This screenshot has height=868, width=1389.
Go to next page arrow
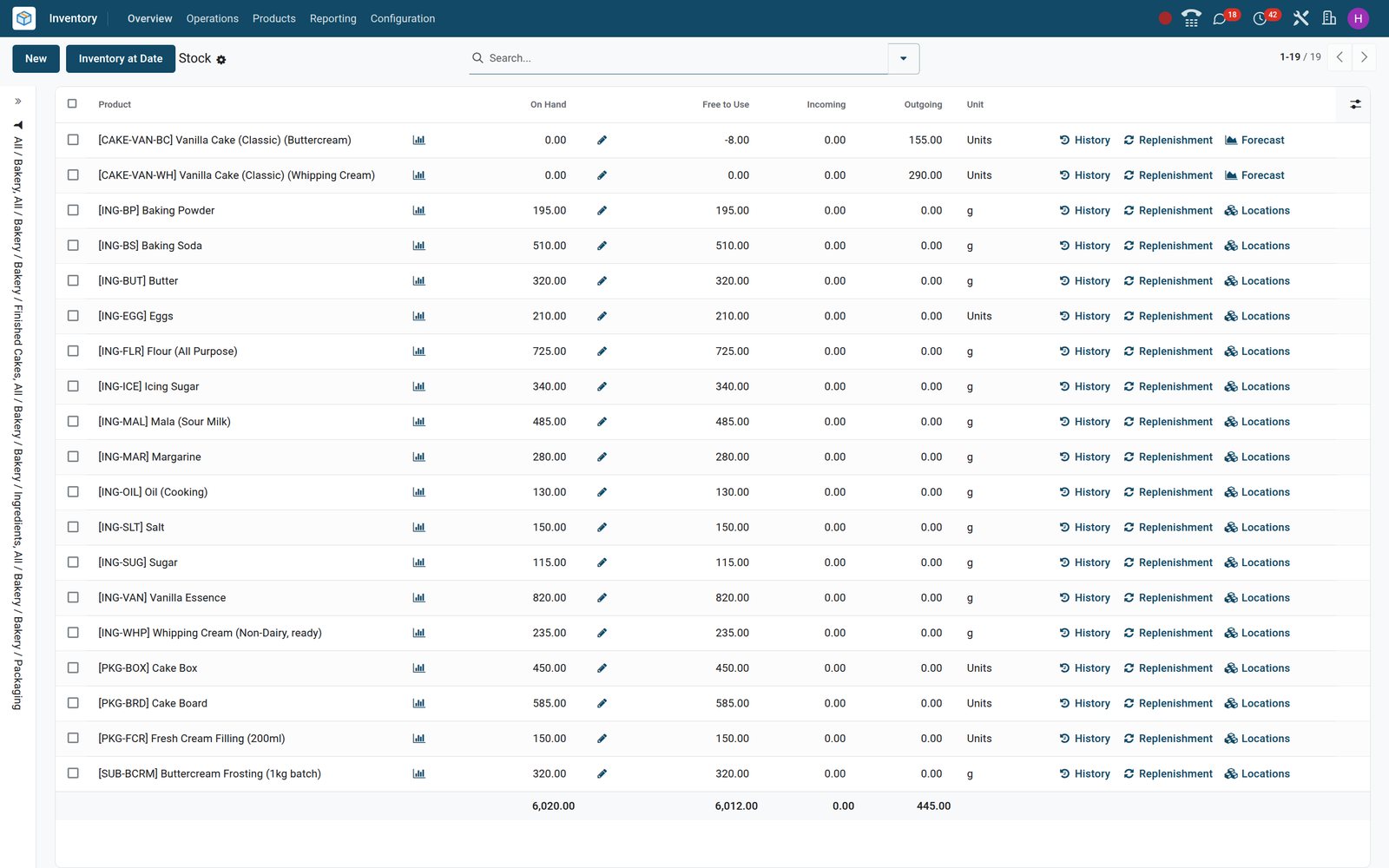pyautogui.click(x=1364, y=57)
